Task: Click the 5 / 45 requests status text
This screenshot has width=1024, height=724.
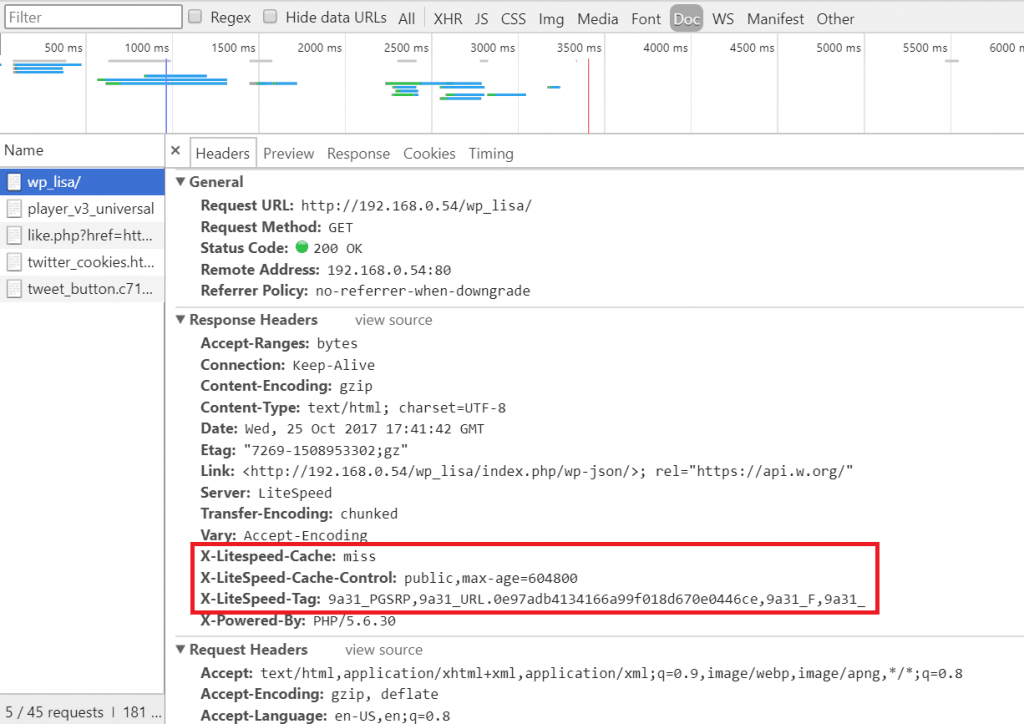Action: pyautogui.click(x=54, y=712)
